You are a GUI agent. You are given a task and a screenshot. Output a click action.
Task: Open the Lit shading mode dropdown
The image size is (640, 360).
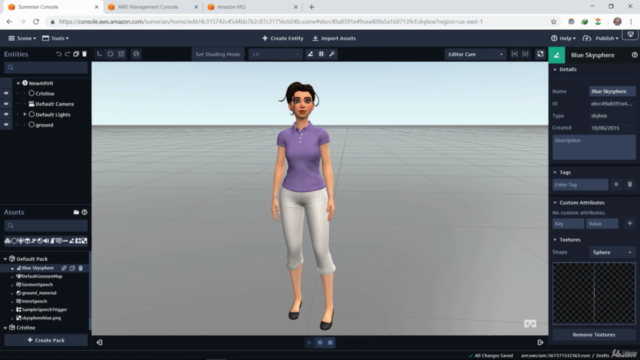[x=276, y=54]
